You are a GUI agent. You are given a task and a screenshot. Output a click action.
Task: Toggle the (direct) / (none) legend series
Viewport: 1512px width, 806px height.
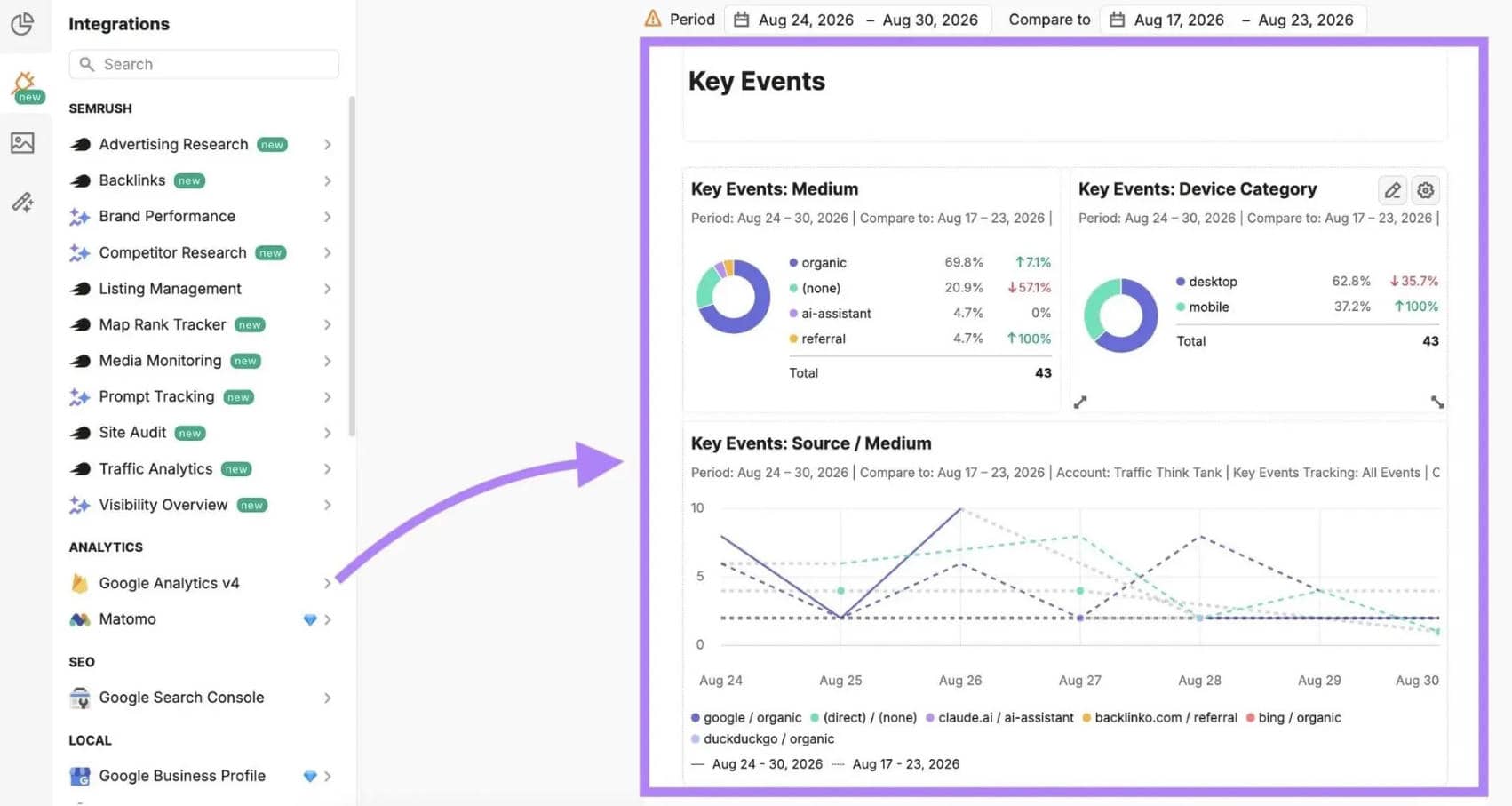(x=863, y=718)
